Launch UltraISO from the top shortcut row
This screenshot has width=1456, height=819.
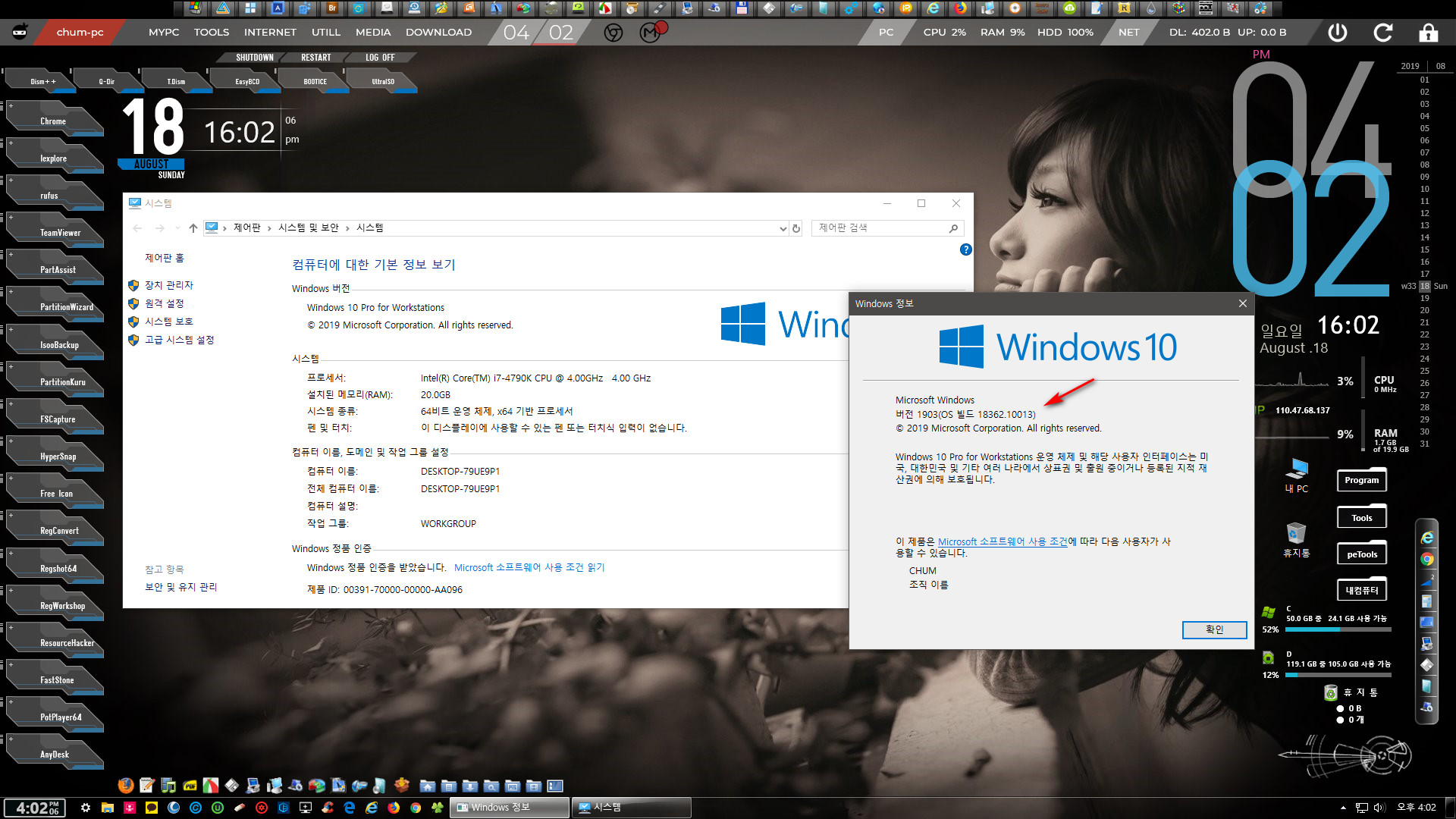click(382, 81)
